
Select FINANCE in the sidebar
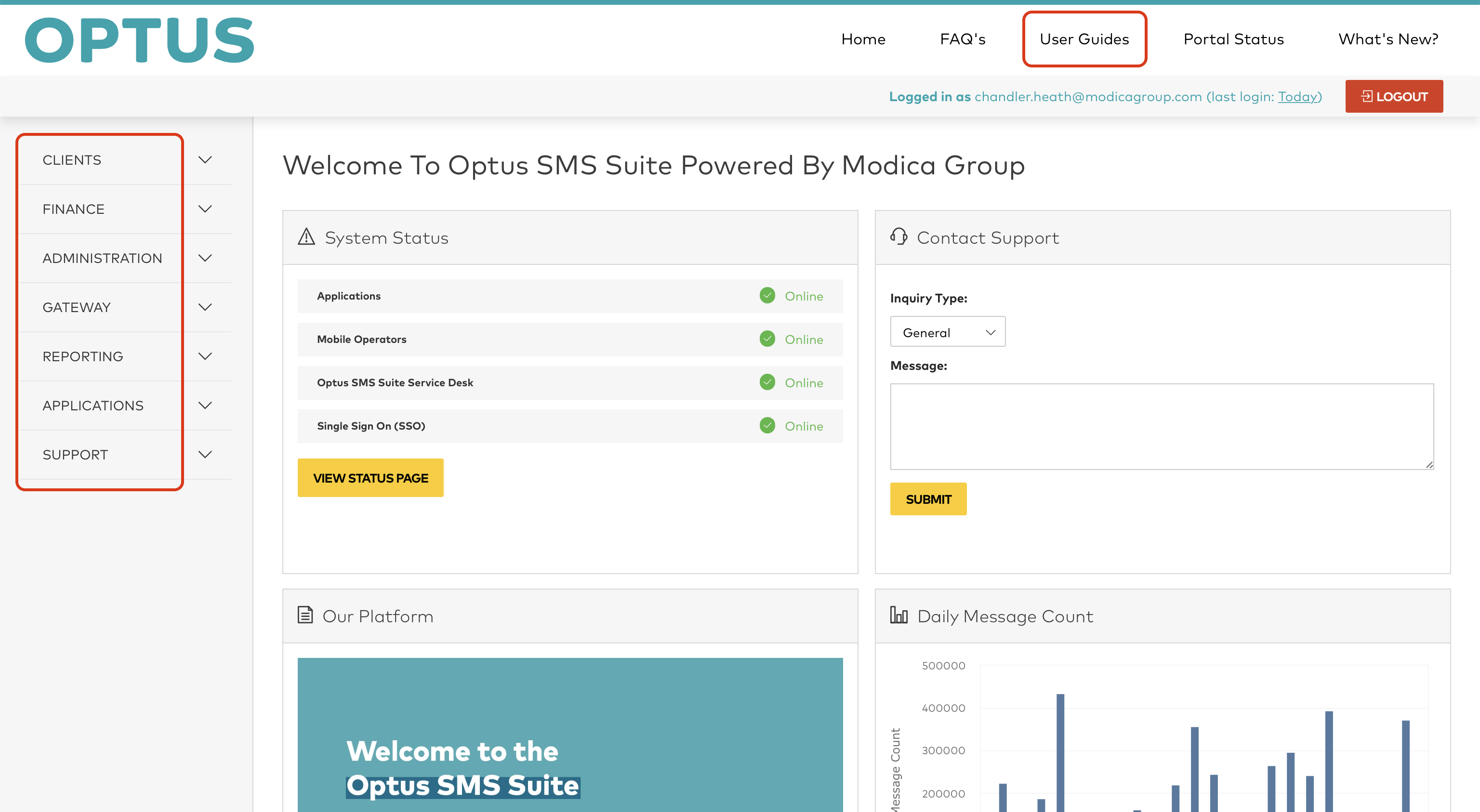[74, 209]
